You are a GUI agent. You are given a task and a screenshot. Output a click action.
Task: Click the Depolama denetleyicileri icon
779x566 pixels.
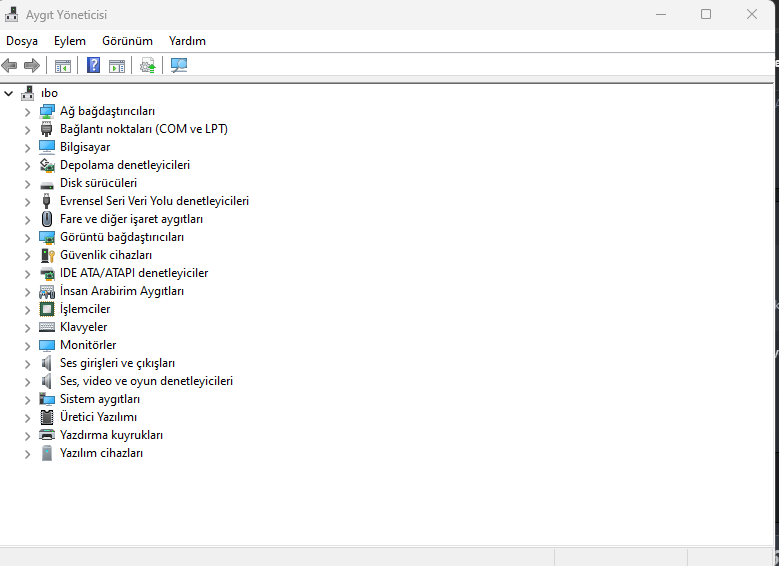coord(47,165)
